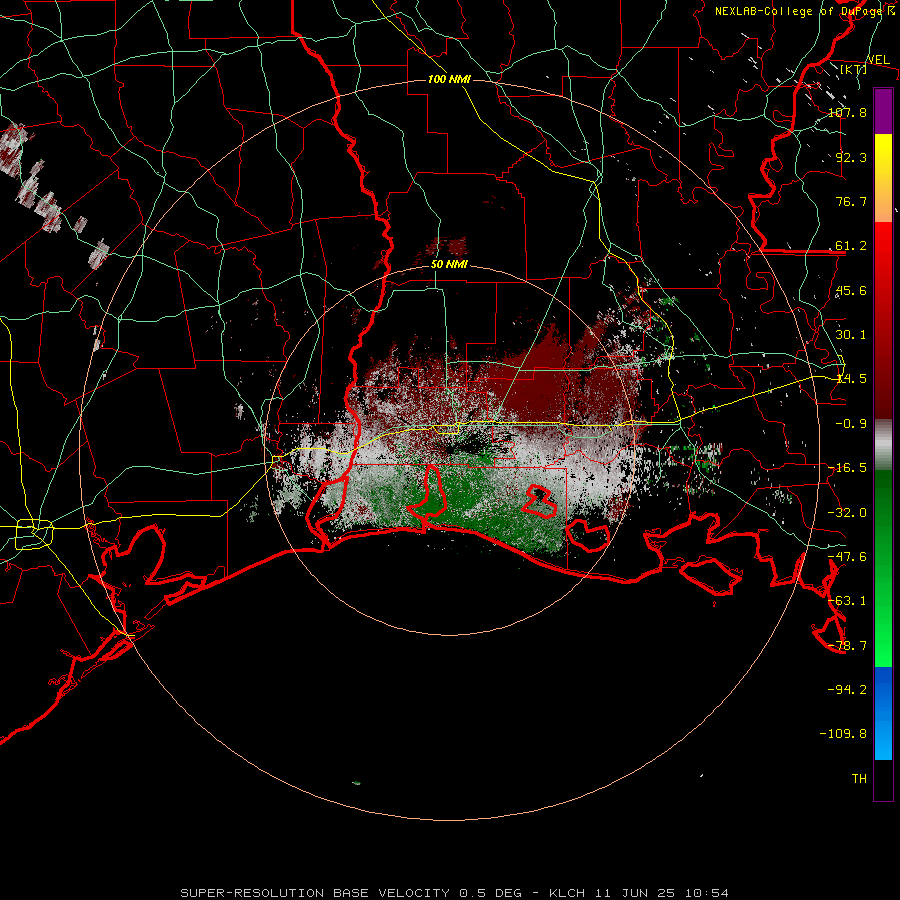Click the 14.5 legend value
This screenshot has width=900, height=900.
pyautogui.click(x=851, y=378)
